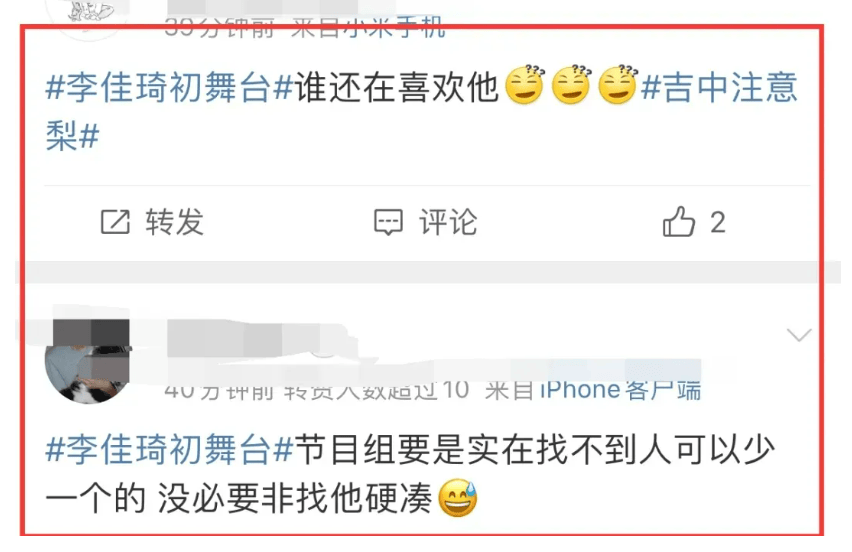
Task: Open the post text 谁还在喜欢他
Action: 397,87
